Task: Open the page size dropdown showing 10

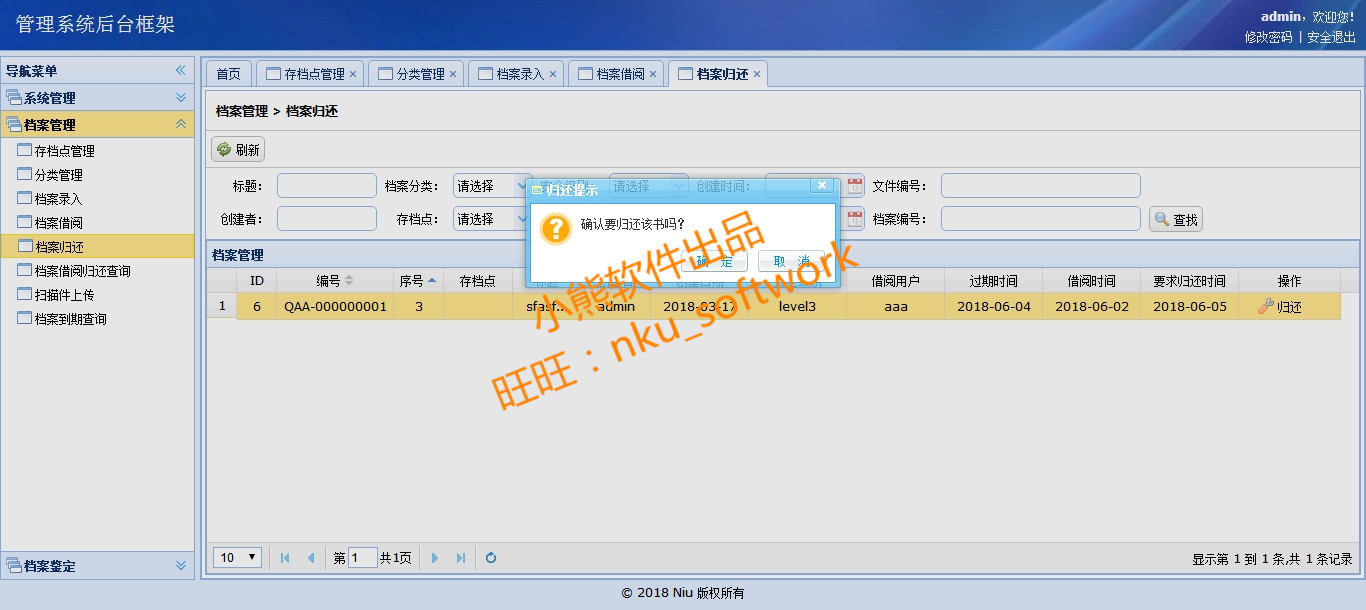Action: [x=239, y=558]
